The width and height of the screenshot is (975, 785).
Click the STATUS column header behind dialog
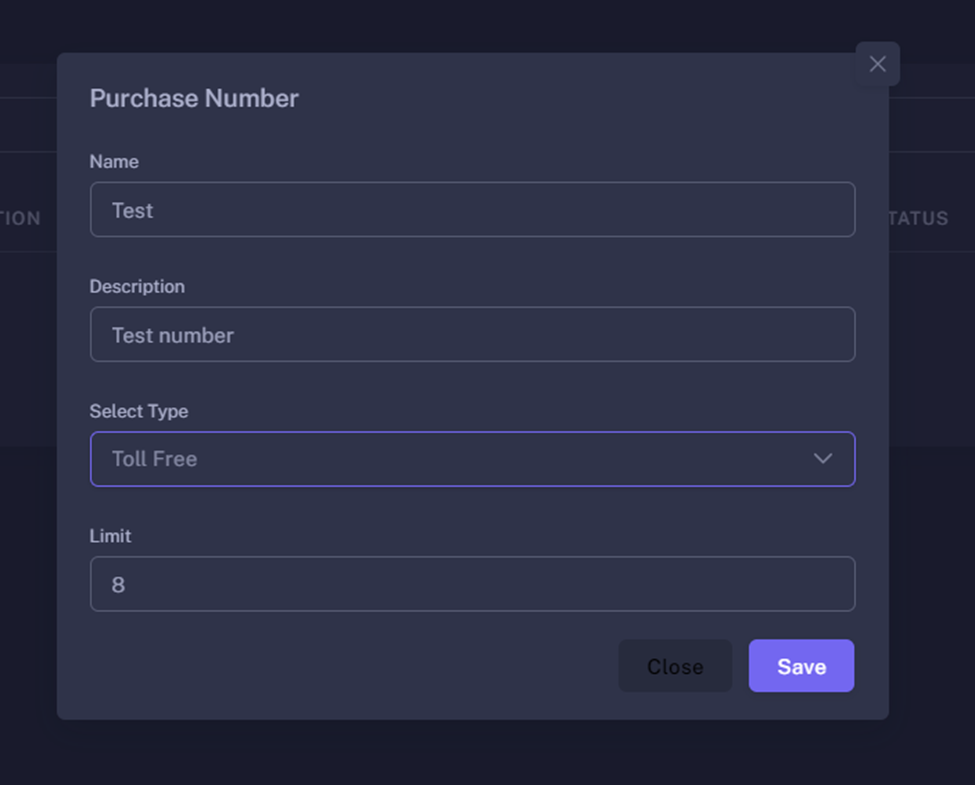[x=919, y=219]
